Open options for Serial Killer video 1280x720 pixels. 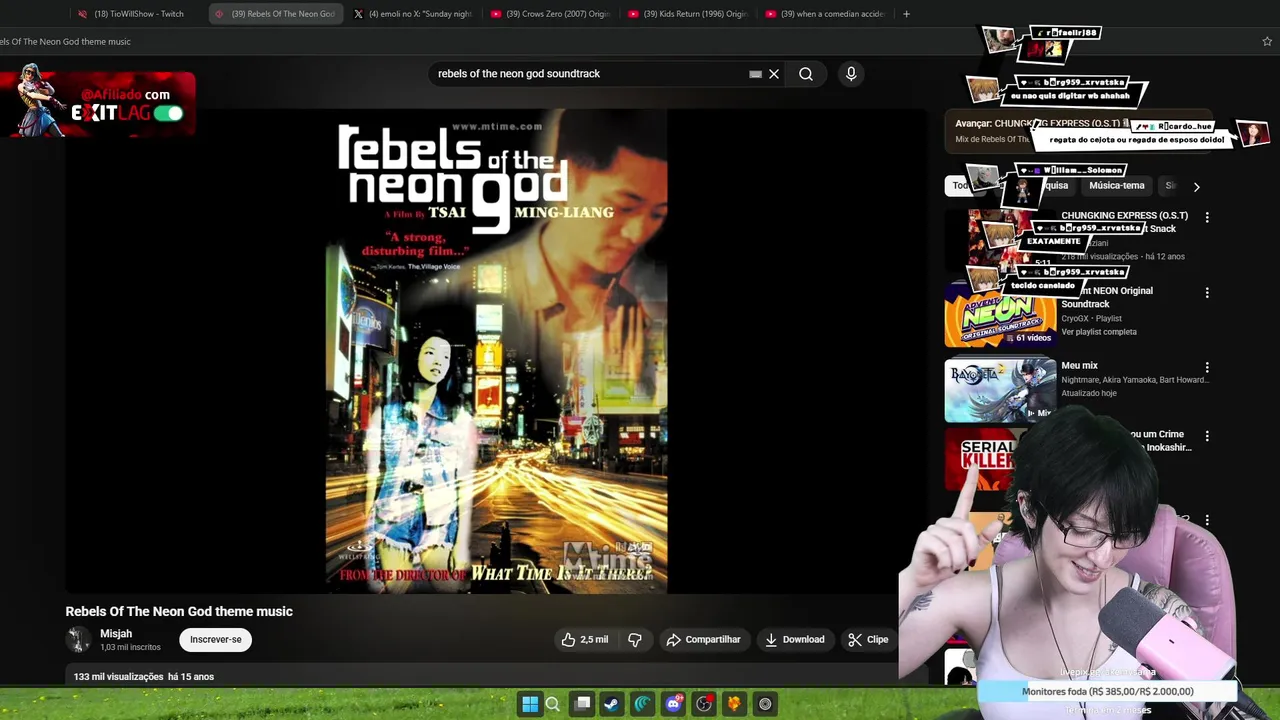click(1207, 437)
